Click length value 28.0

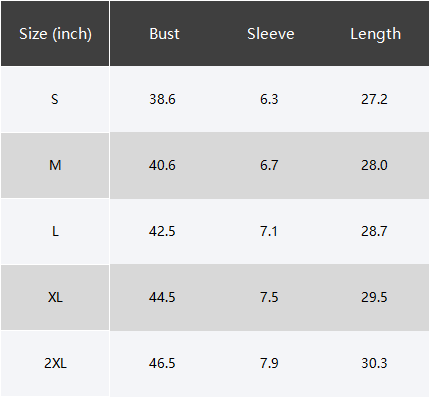[x=374, y=165]
